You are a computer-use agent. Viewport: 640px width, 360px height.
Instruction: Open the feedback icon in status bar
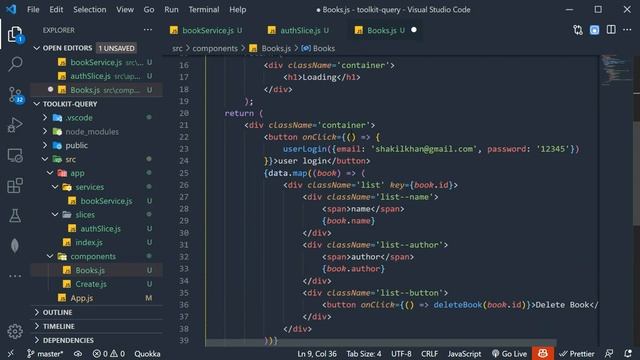(x=609, y=353)
